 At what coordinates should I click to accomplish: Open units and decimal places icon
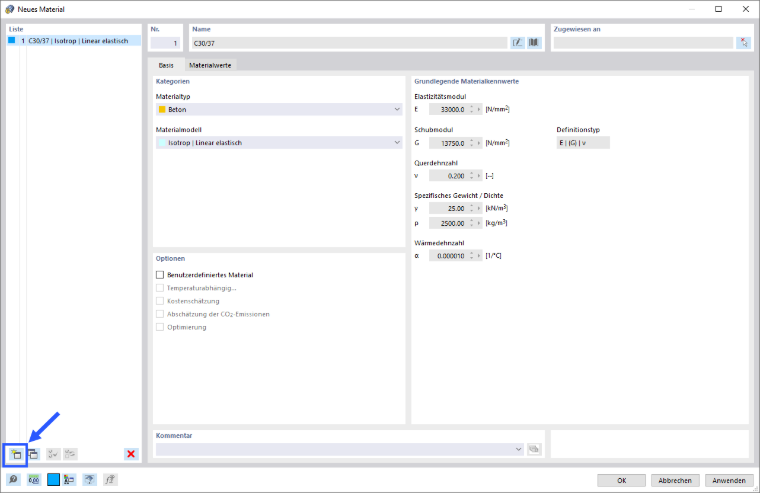click(33, 480)
